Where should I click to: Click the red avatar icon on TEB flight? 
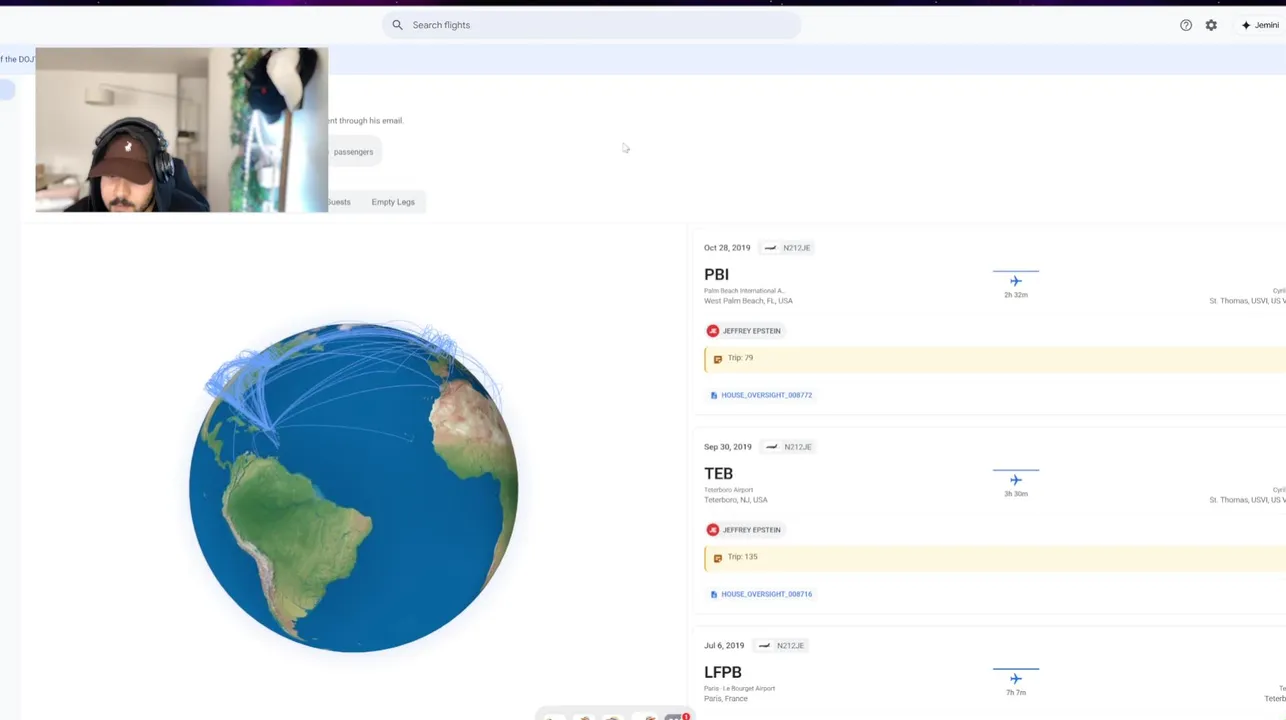point(713,530)
